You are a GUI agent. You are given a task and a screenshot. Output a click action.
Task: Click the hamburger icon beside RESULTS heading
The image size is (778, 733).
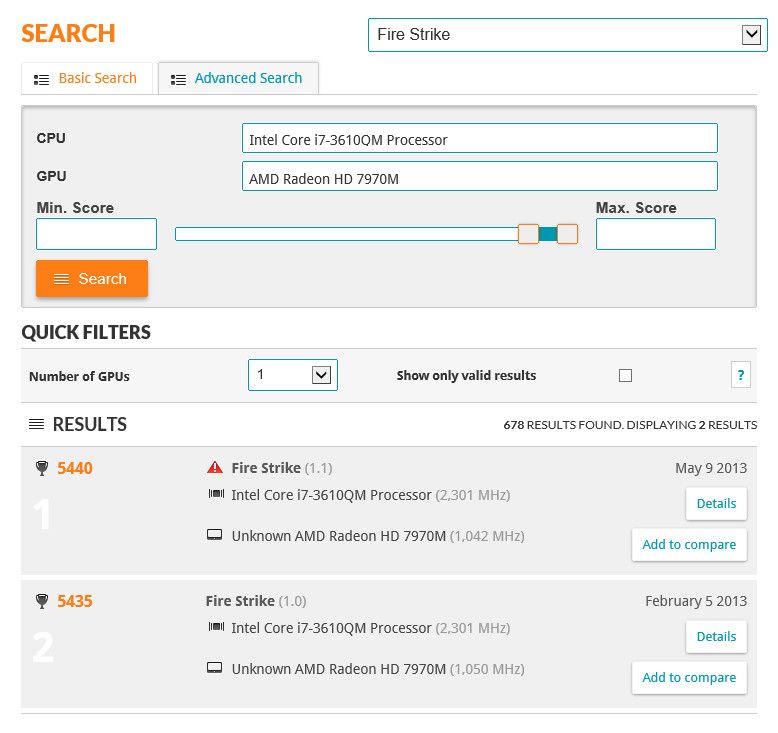click(36, 425)
